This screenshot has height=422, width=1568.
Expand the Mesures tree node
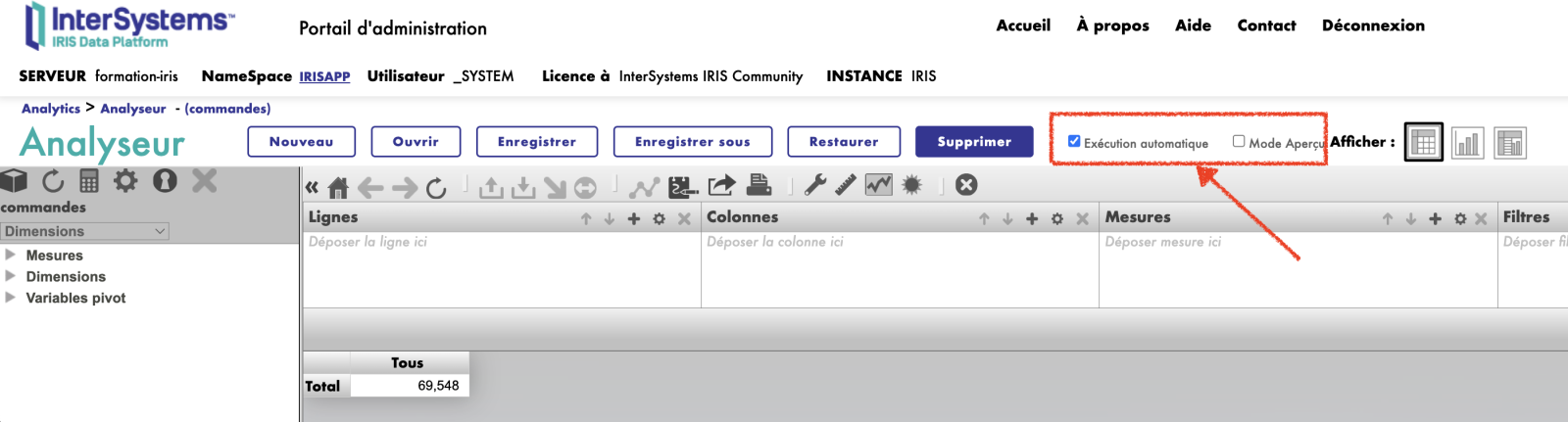11,255
